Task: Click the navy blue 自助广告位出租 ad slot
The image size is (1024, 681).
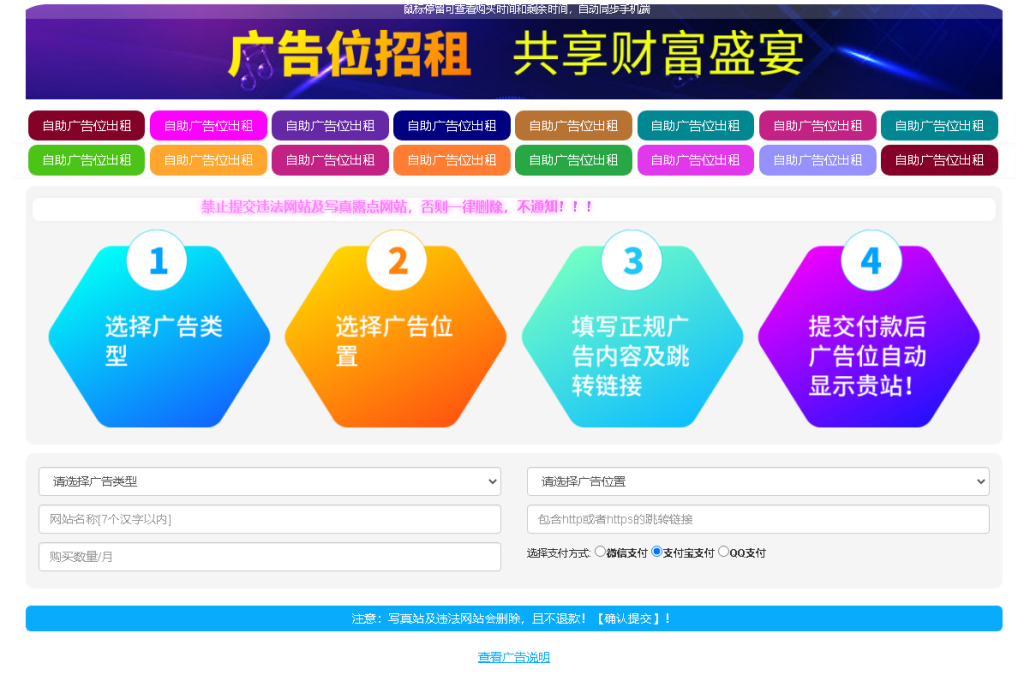Action: tap(452, 125)
